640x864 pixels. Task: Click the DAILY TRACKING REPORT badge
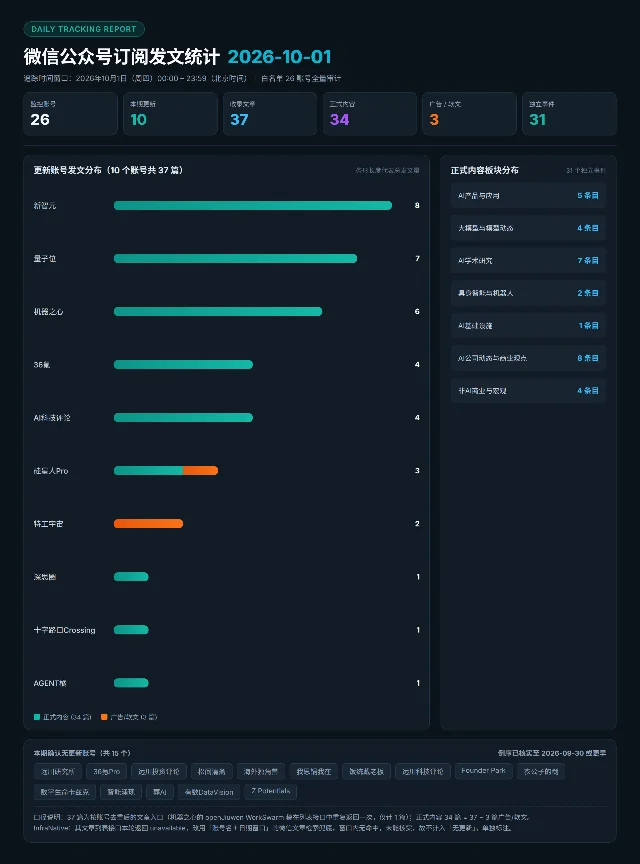[x=84, y=29]
